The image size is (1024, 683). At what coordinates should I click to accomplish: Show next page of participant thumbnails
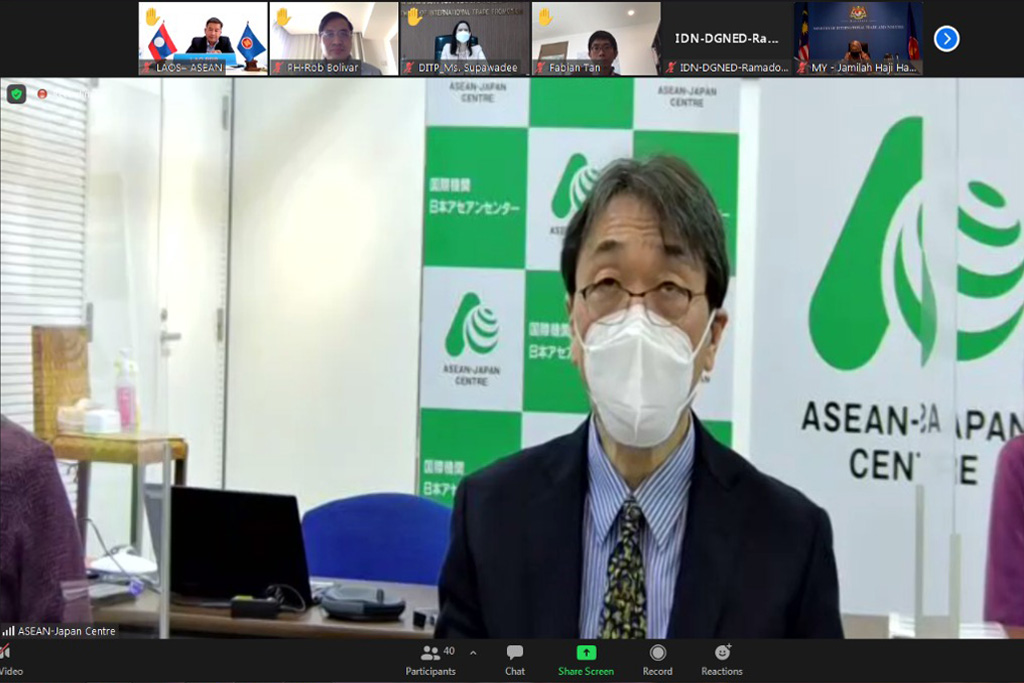tap(946, 39)
